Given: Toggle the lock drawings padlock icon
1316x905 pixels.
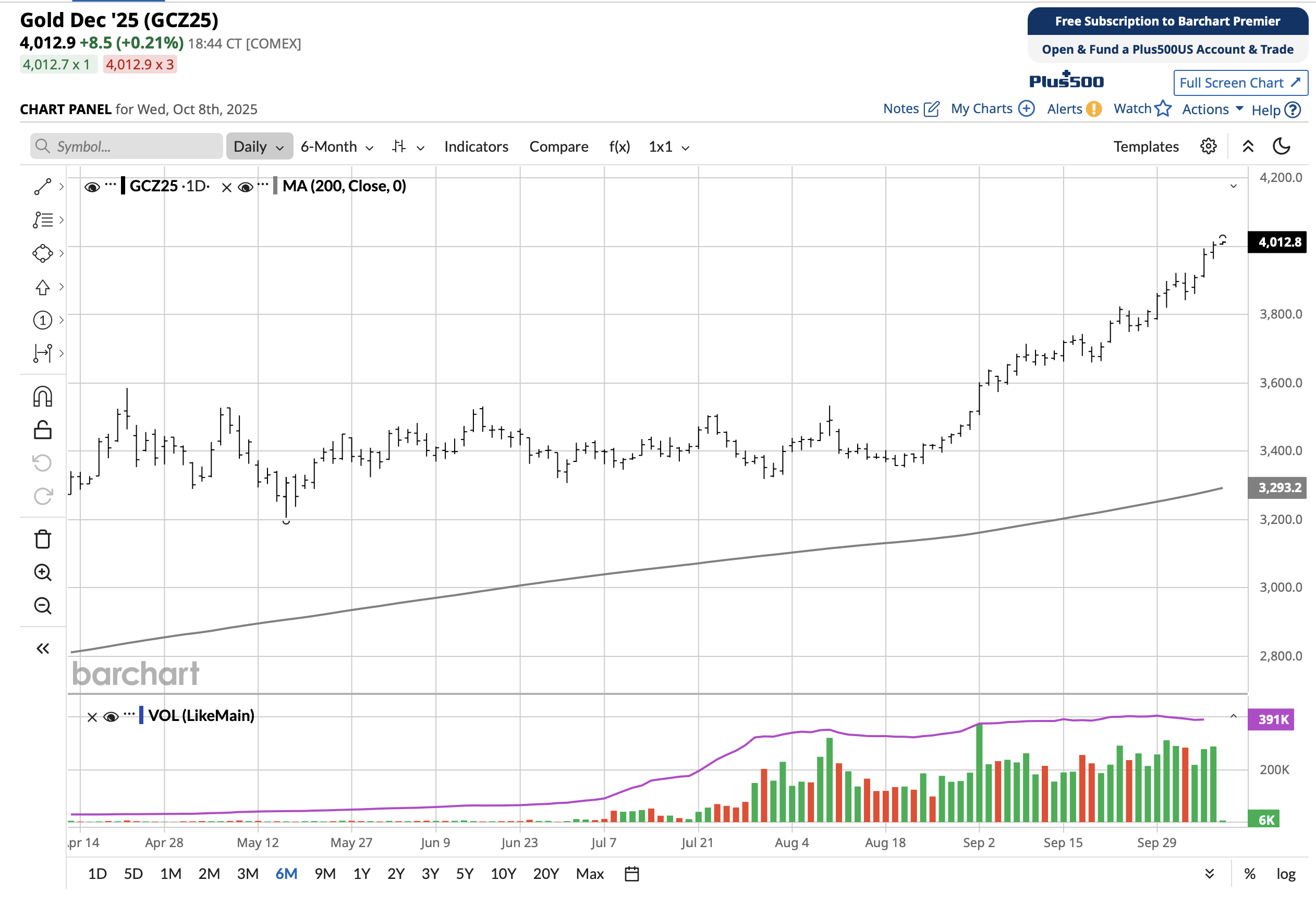Looking at the screenshot, I should (43, 431).
